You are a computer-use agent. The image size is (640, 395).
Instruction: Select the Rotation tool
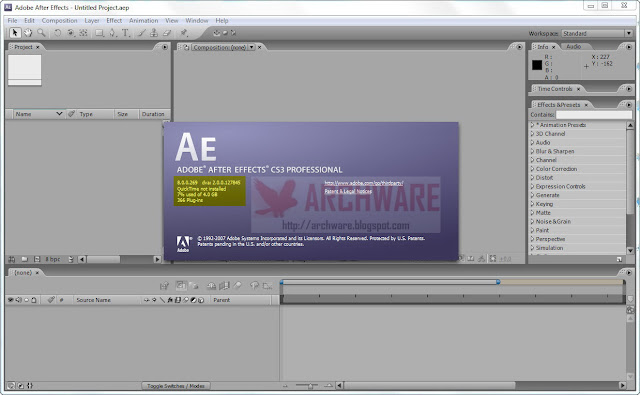tap(58, 33)
